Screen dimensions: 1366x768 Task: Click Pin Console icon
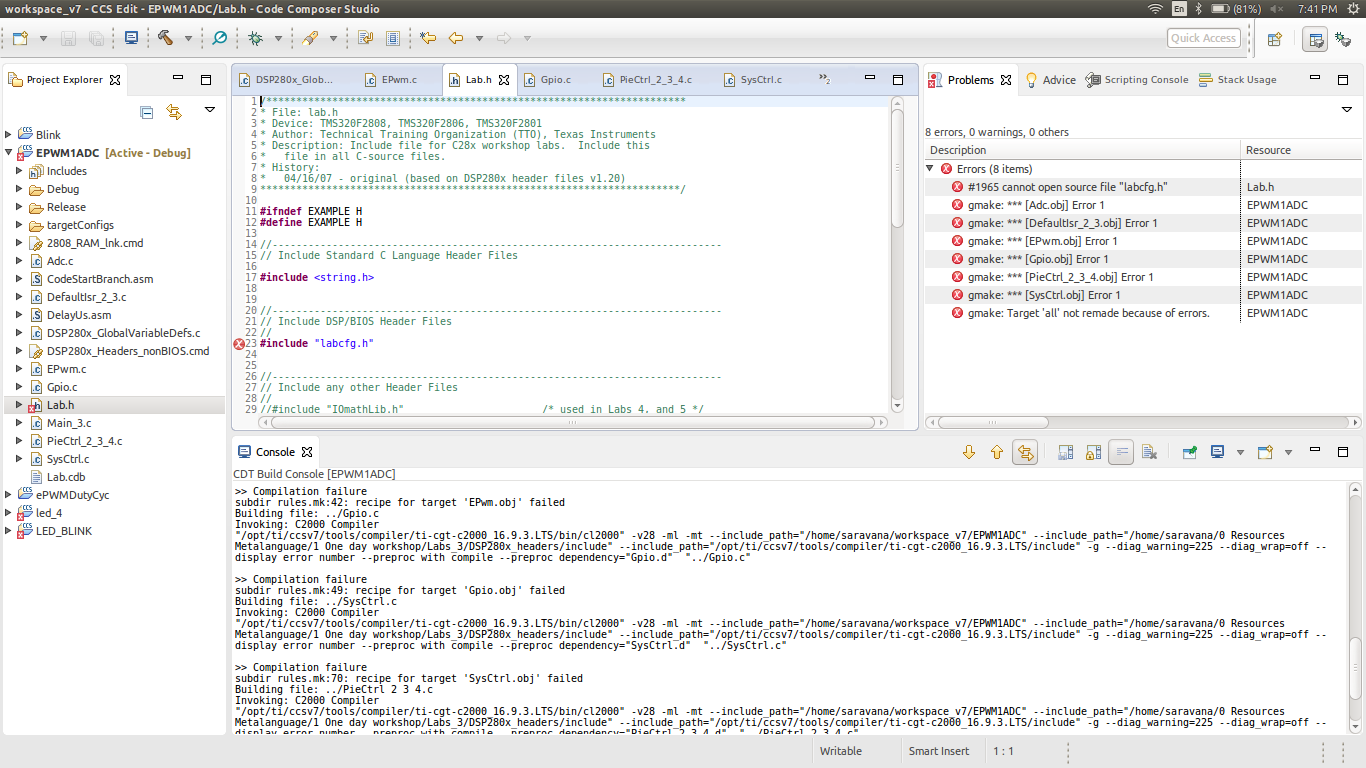(x=1190, y=452)
